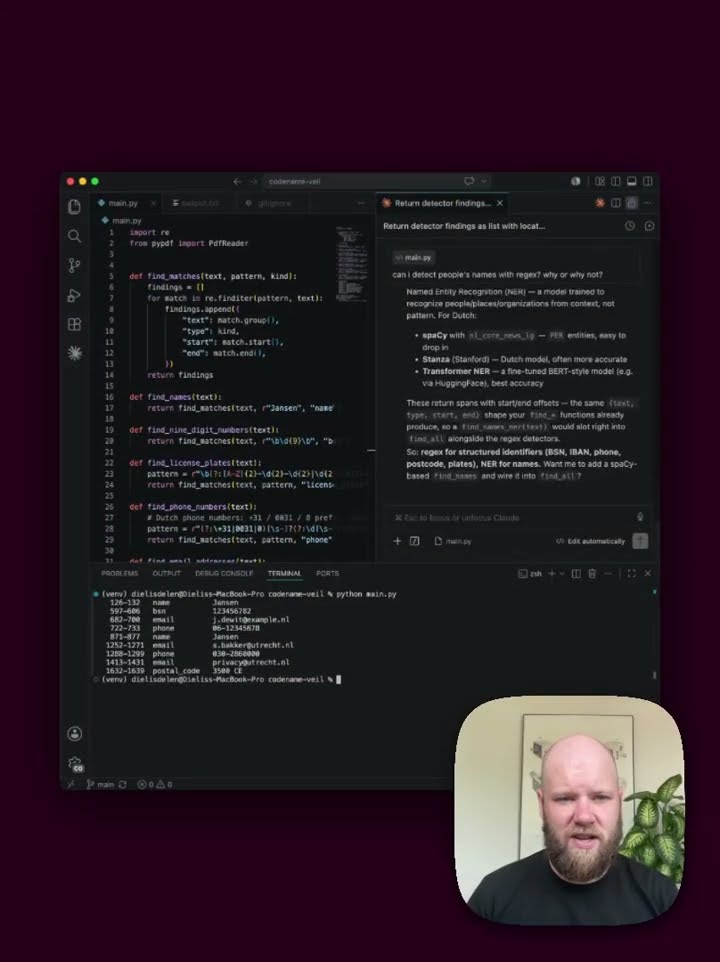Open the Source Control view

pos(74,265)
